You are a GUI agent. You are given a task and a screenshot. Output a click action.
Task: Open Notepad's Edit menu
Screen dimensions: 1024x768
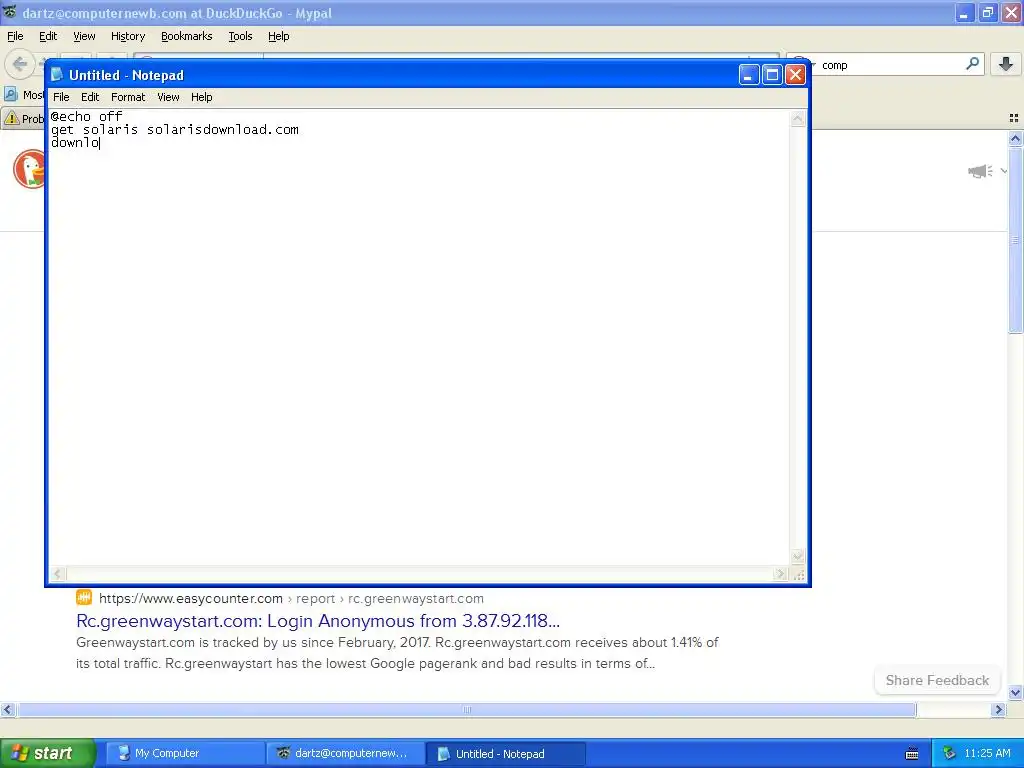89,97
